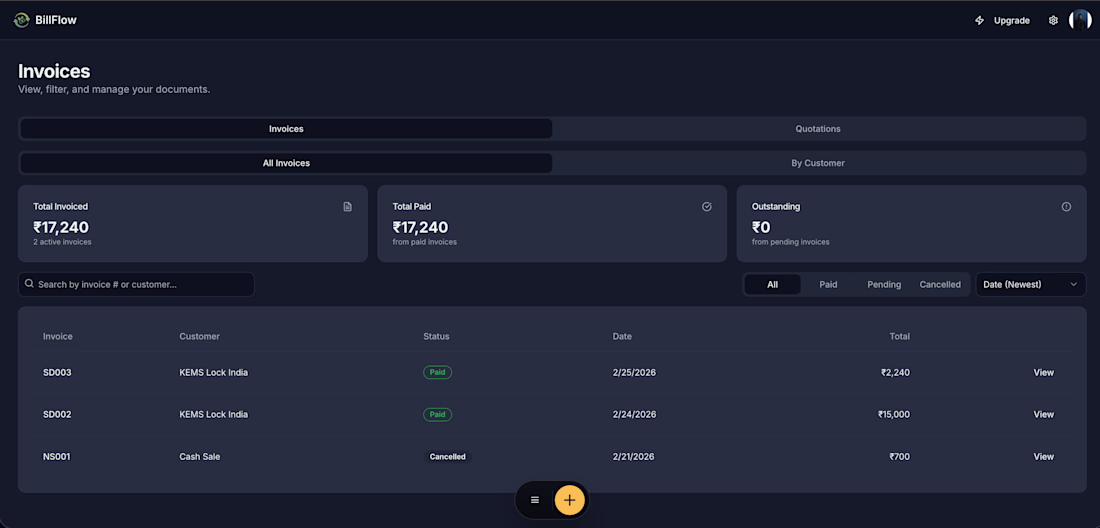
Task: Click KEMS Lock India in SD002 row
Action: click(x=213, y=414)
